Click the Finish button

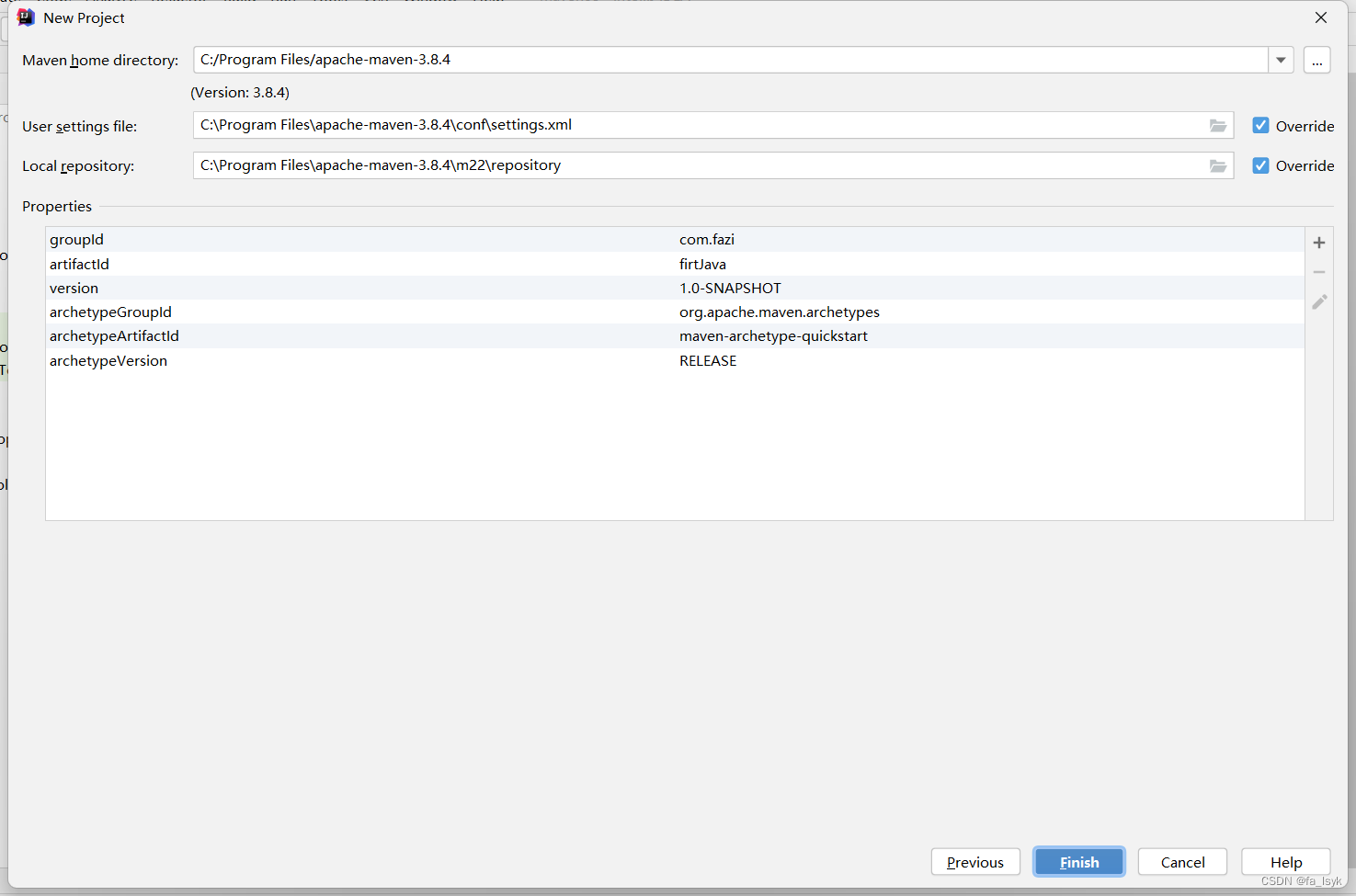tap(1078, 861)
